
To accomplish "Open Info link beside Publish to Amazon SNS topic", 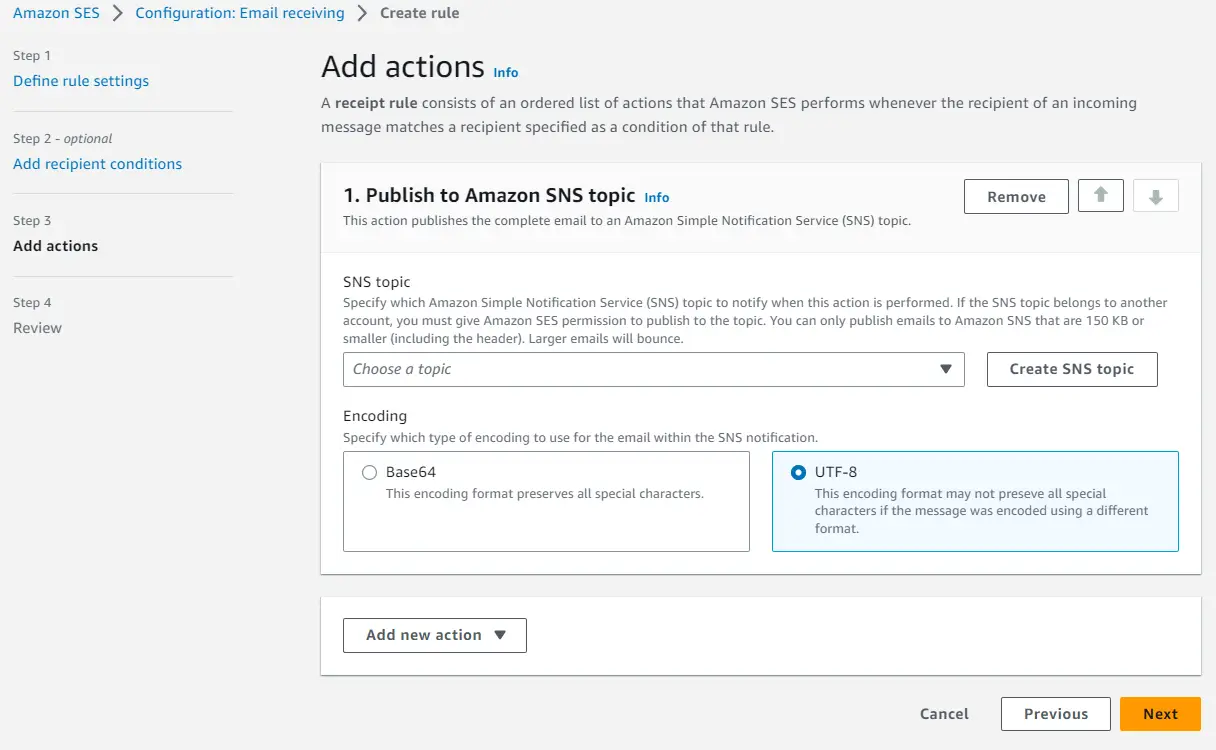I will pyautogui.click(x=657, y=197).
